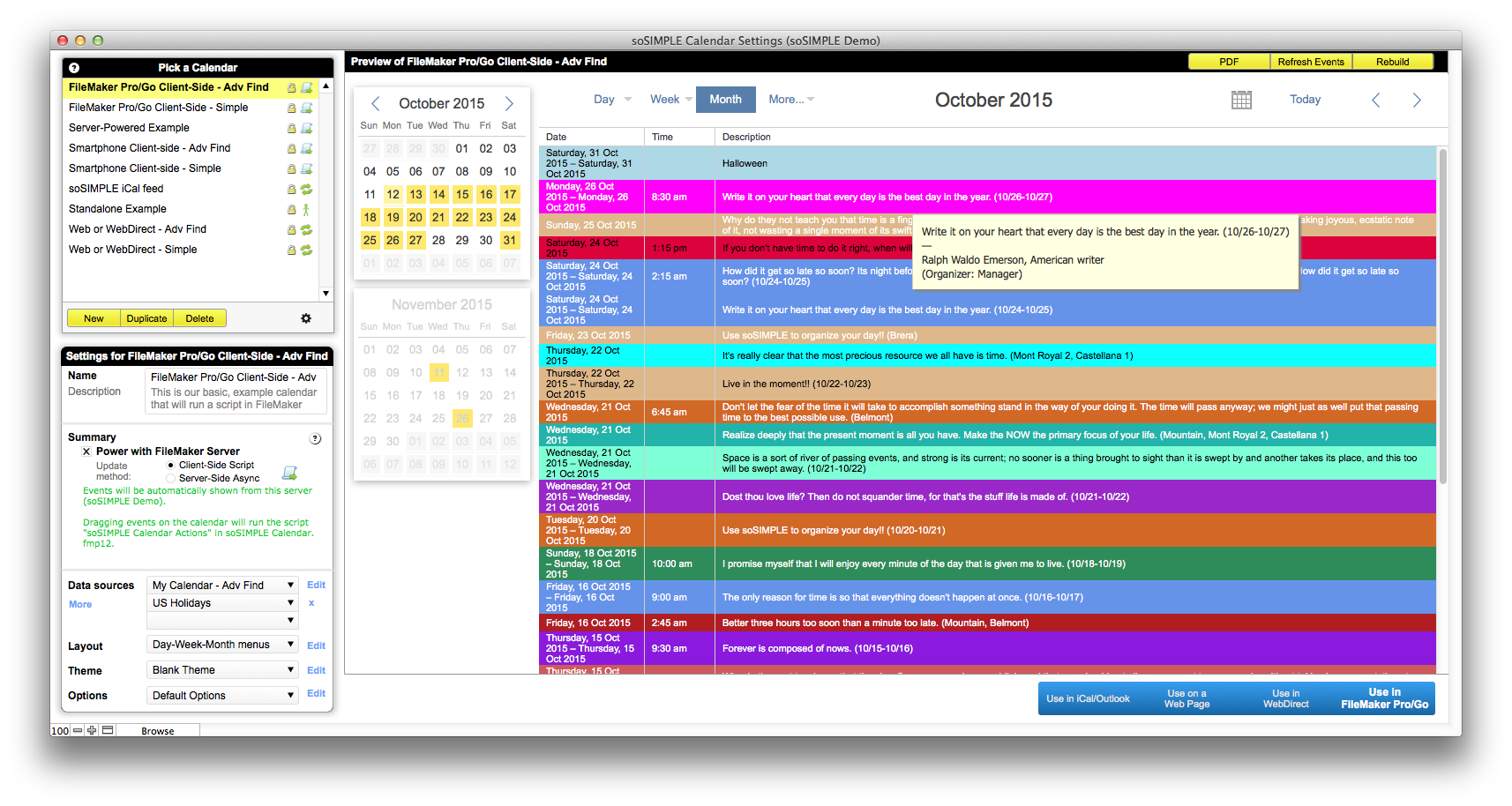This screenshot has width=1512, height=806.
Task: Open the date picker calendar icon
Action: (1241, 100)
